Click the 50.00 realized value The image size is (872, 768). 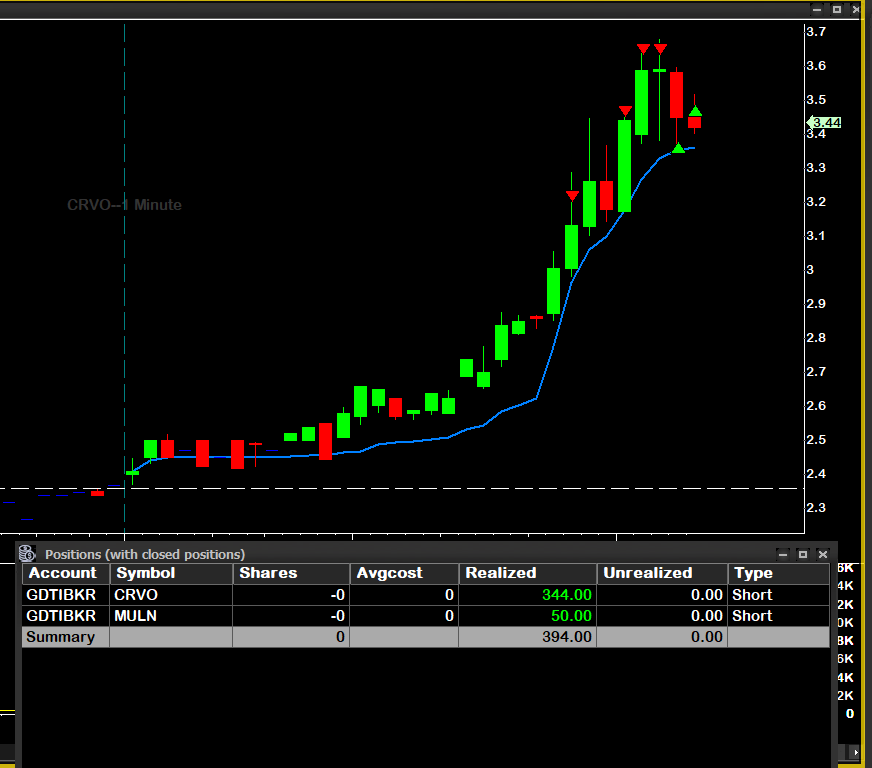[x=571, y=616]
